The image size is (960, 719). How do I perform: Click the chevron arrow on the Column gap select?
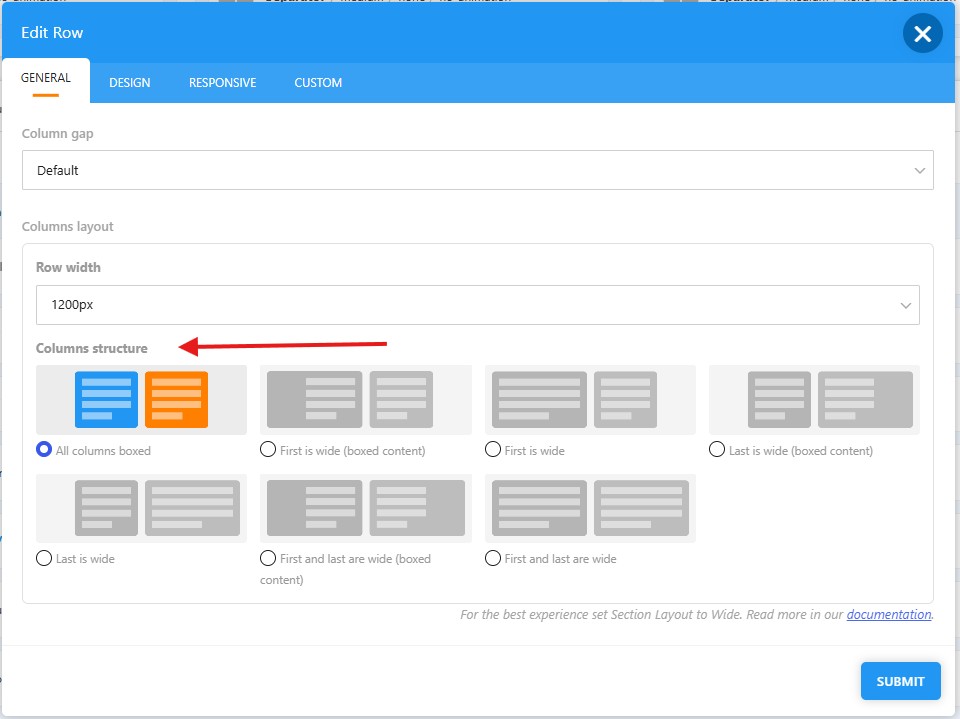click(x=919, y=170)
